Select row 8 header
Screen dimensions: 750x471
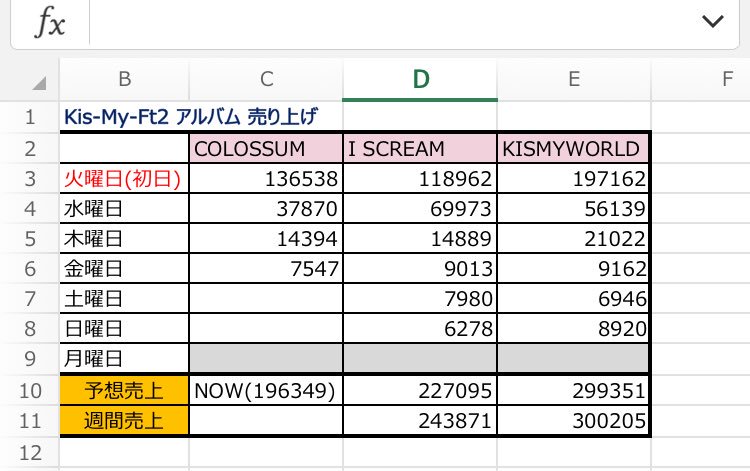coord(30,329)
